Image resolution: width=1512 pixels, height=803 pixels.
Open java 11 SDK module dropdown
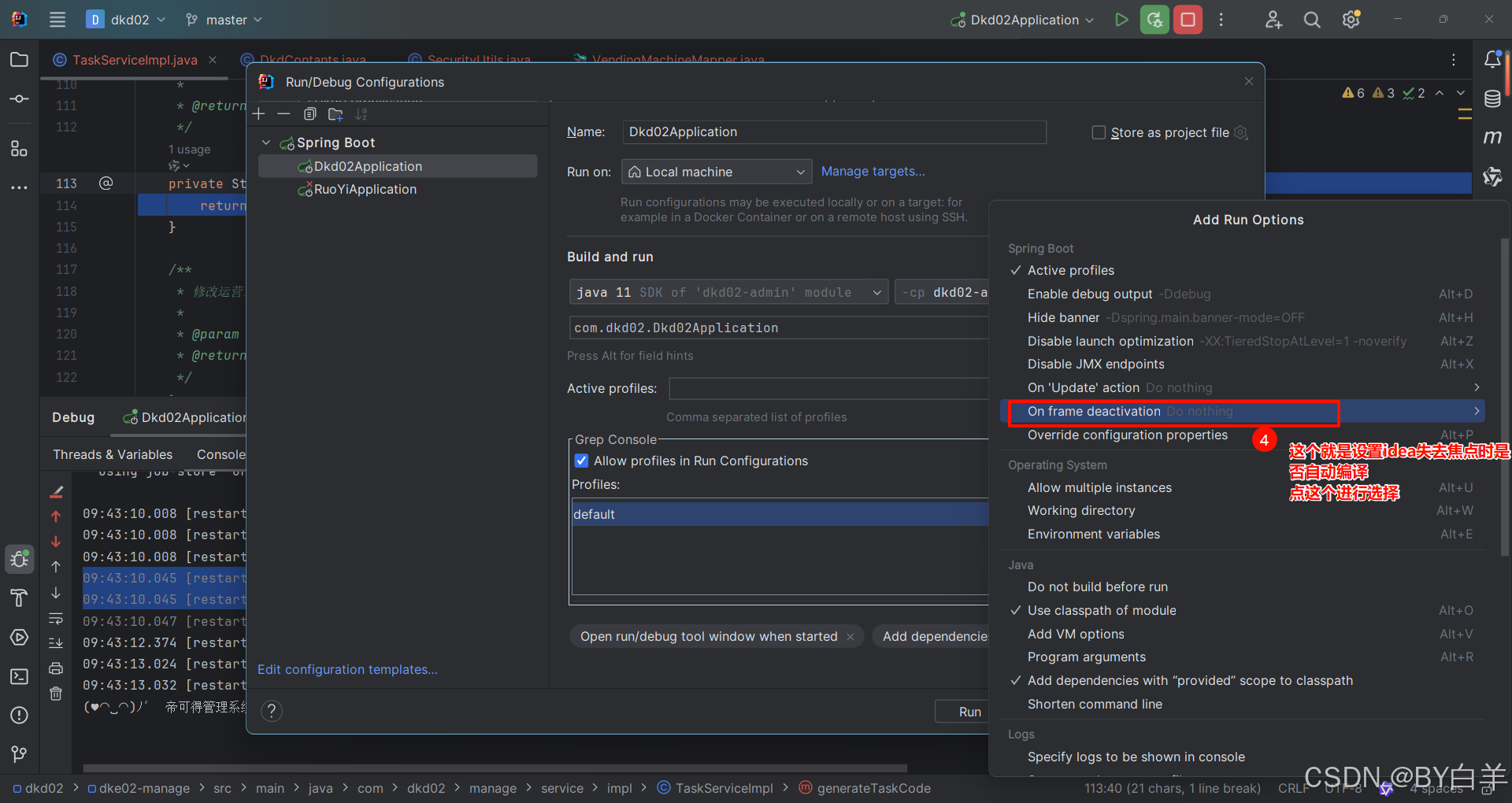(728, 292)
